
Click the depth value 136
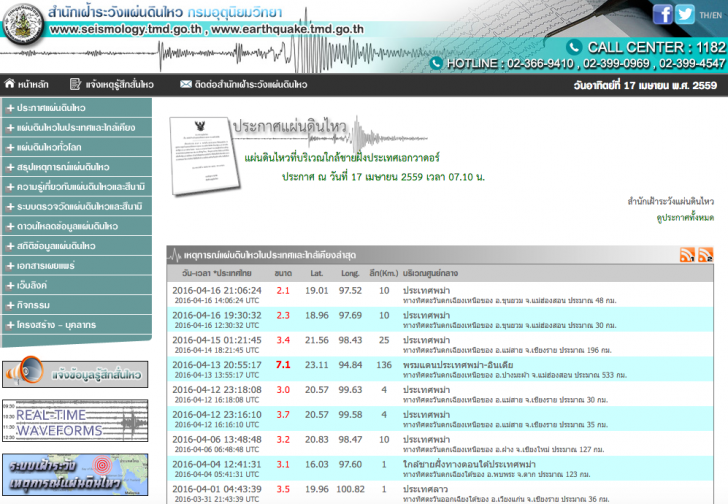tap(384, 365)
